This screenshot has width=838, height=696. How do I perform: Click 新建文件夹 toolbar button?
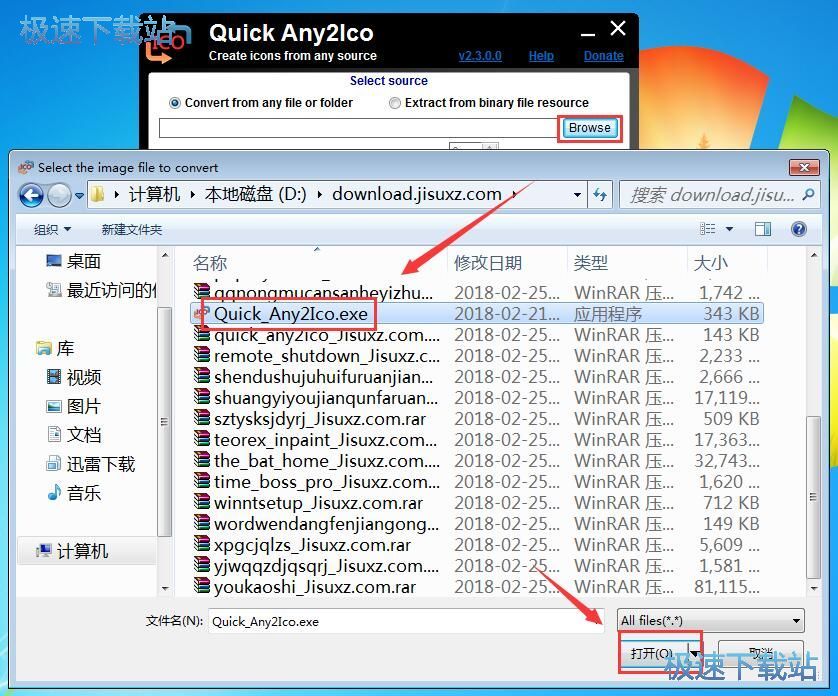(131, 230)
